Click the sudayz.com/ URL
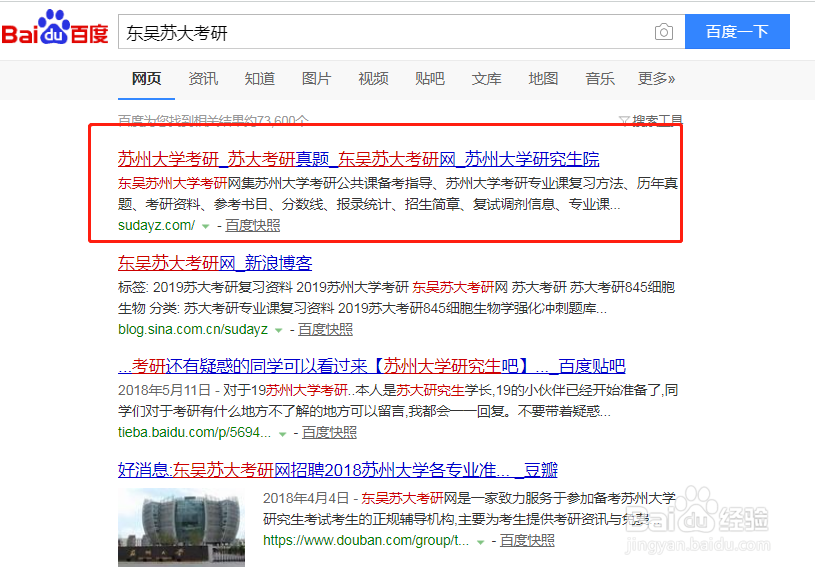The image size is (815, 573). click(156, 225)
